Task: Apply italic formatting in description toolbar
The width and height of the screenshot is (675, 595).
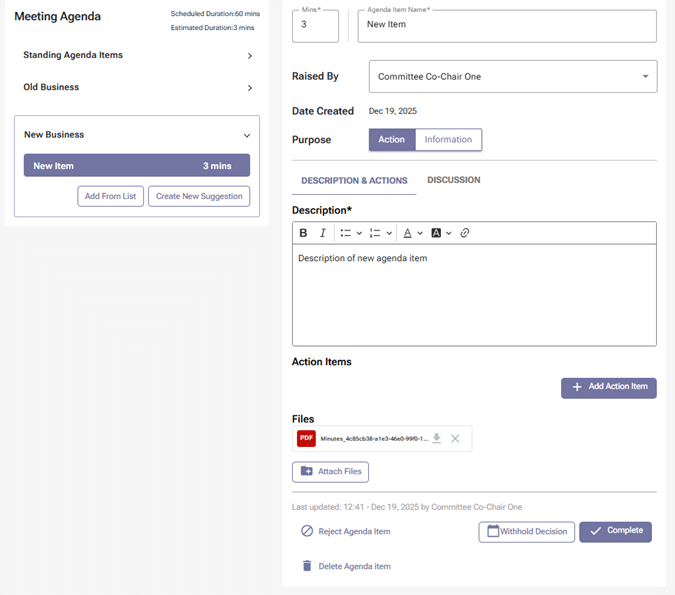Action: [x=323, y=233]
